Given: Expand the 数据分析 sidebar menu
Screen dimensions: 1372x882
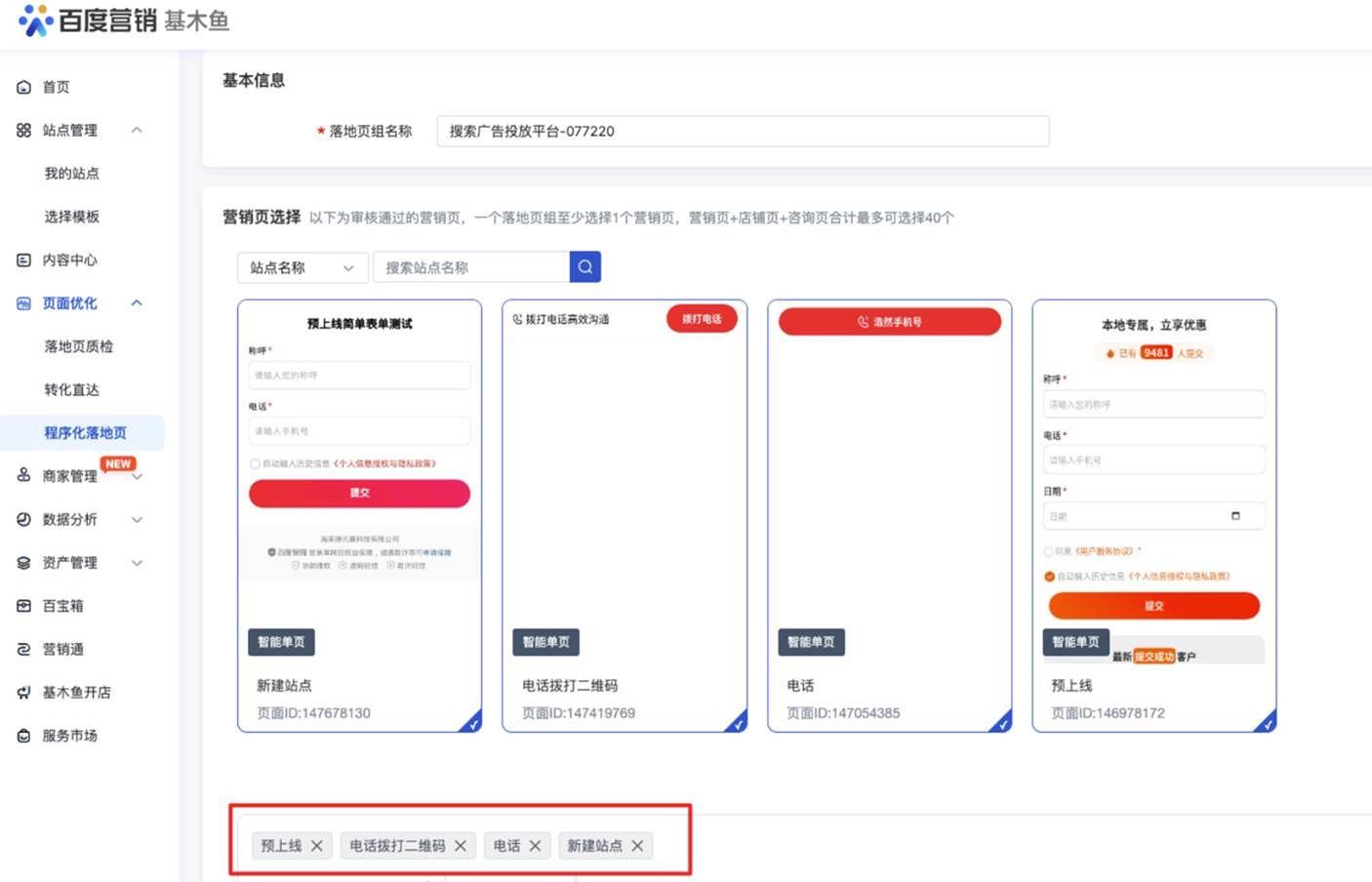Looking at the screenshot, I should click(137, 519).
